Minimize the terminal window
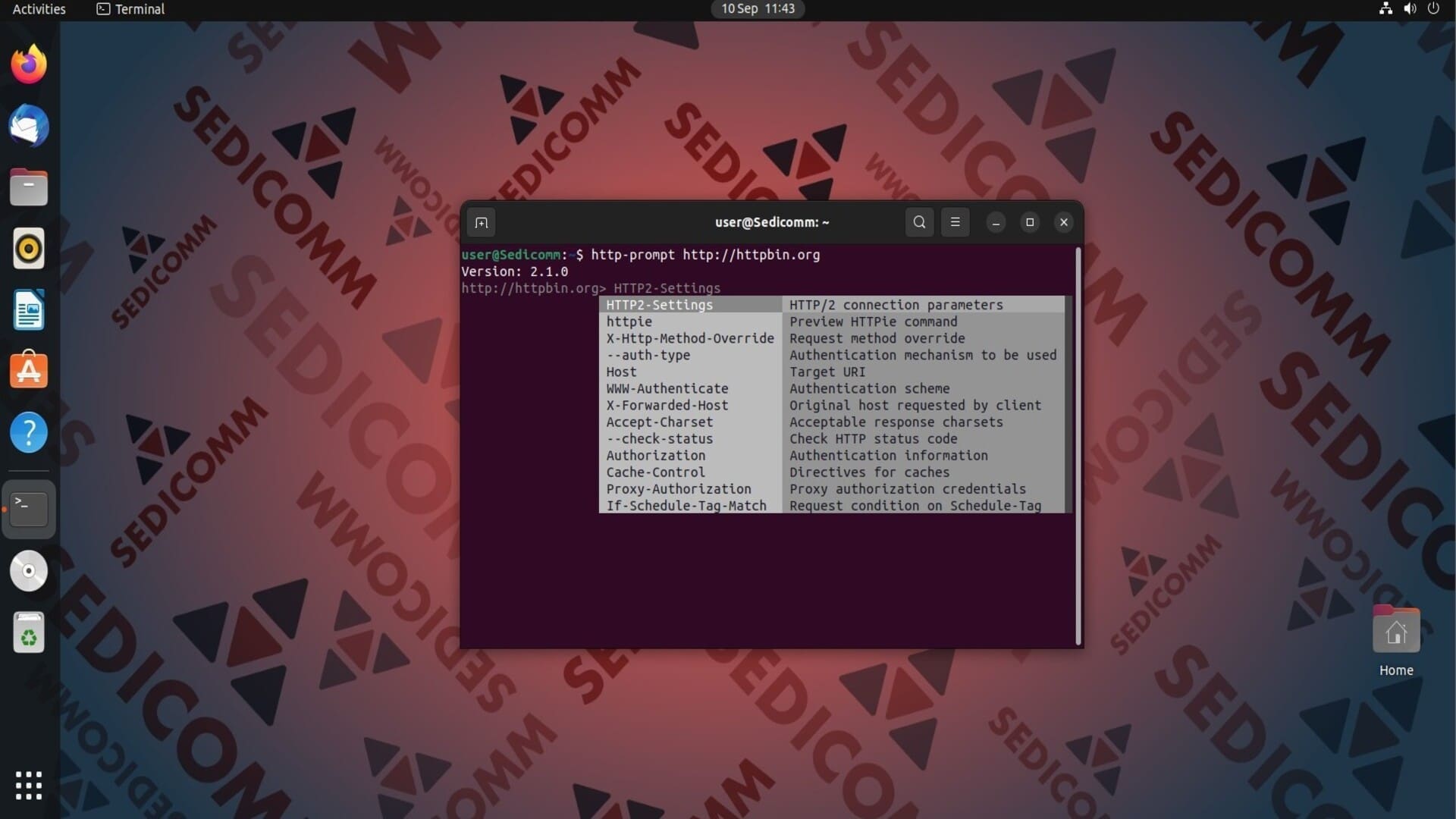 coord(996,222)
